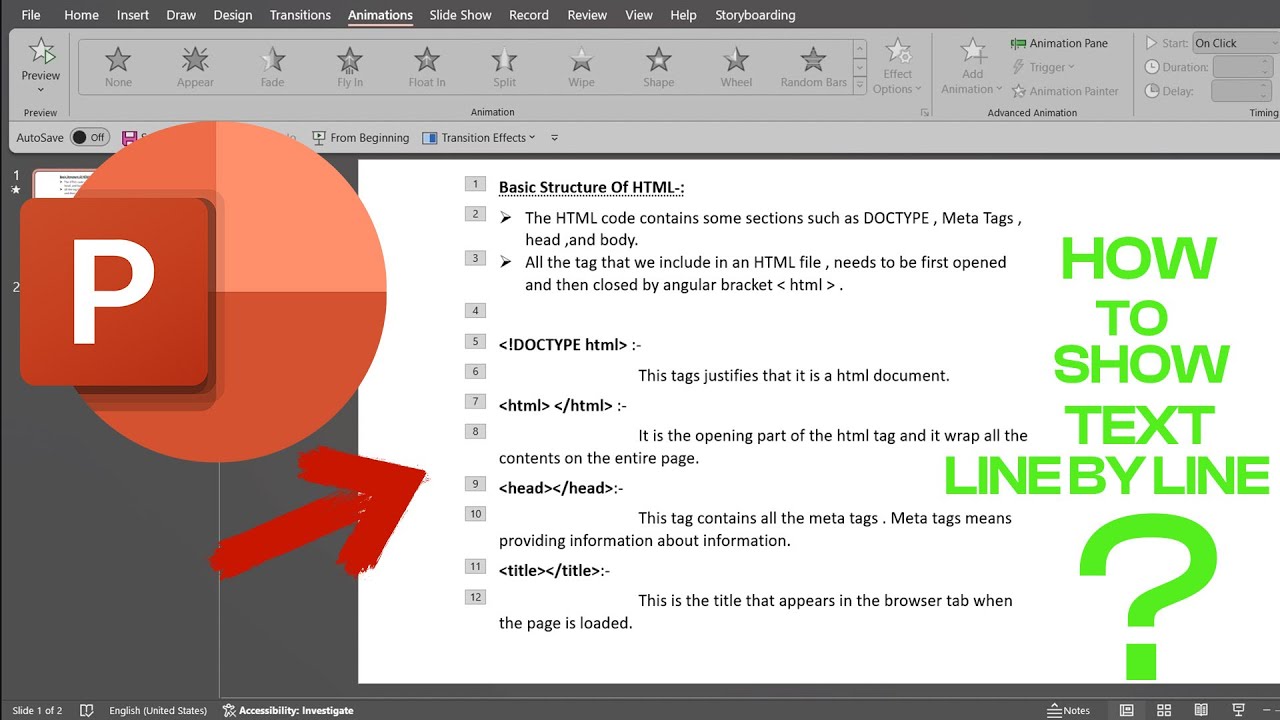Choose the Fly In animation
Viewport: 1280px width, 720px height.
(x=350, y=67)
